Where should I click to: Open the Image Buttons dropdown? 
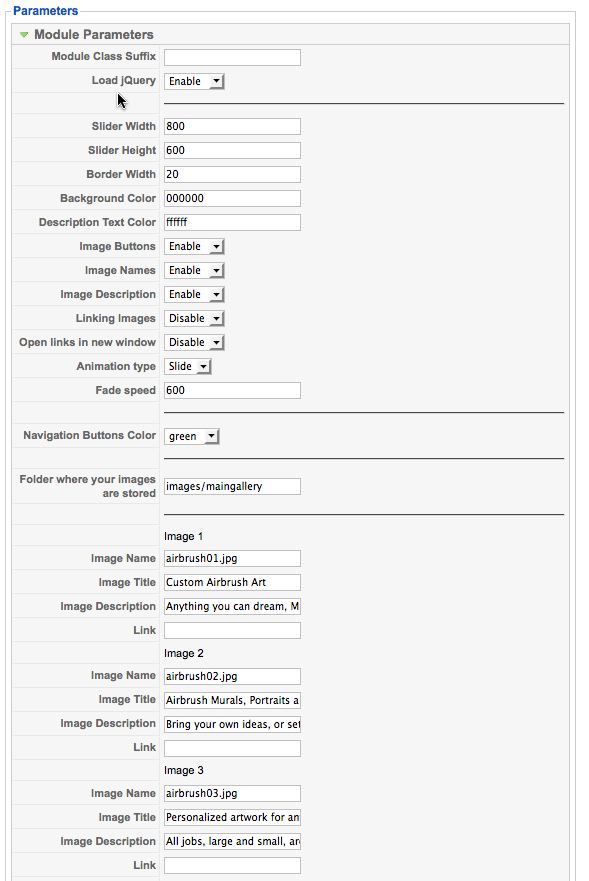point(194,247)
